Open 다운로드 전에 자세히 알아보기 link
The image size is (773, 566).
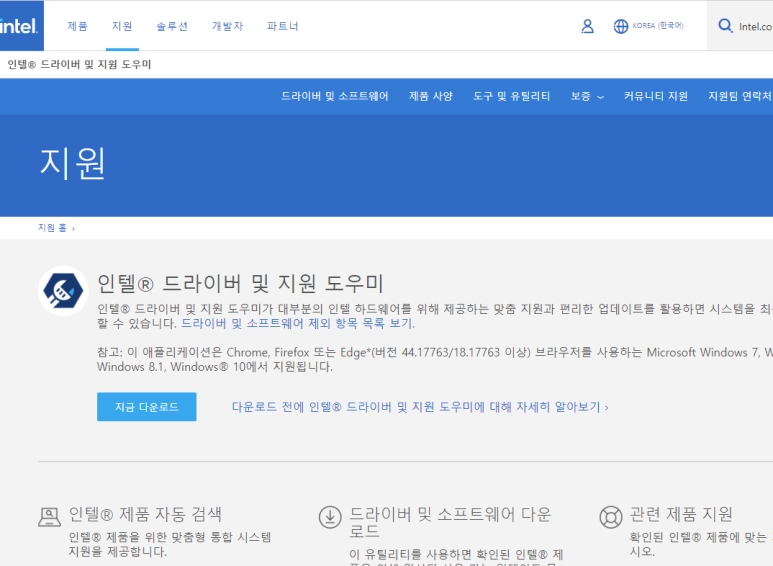pos(420,407)
